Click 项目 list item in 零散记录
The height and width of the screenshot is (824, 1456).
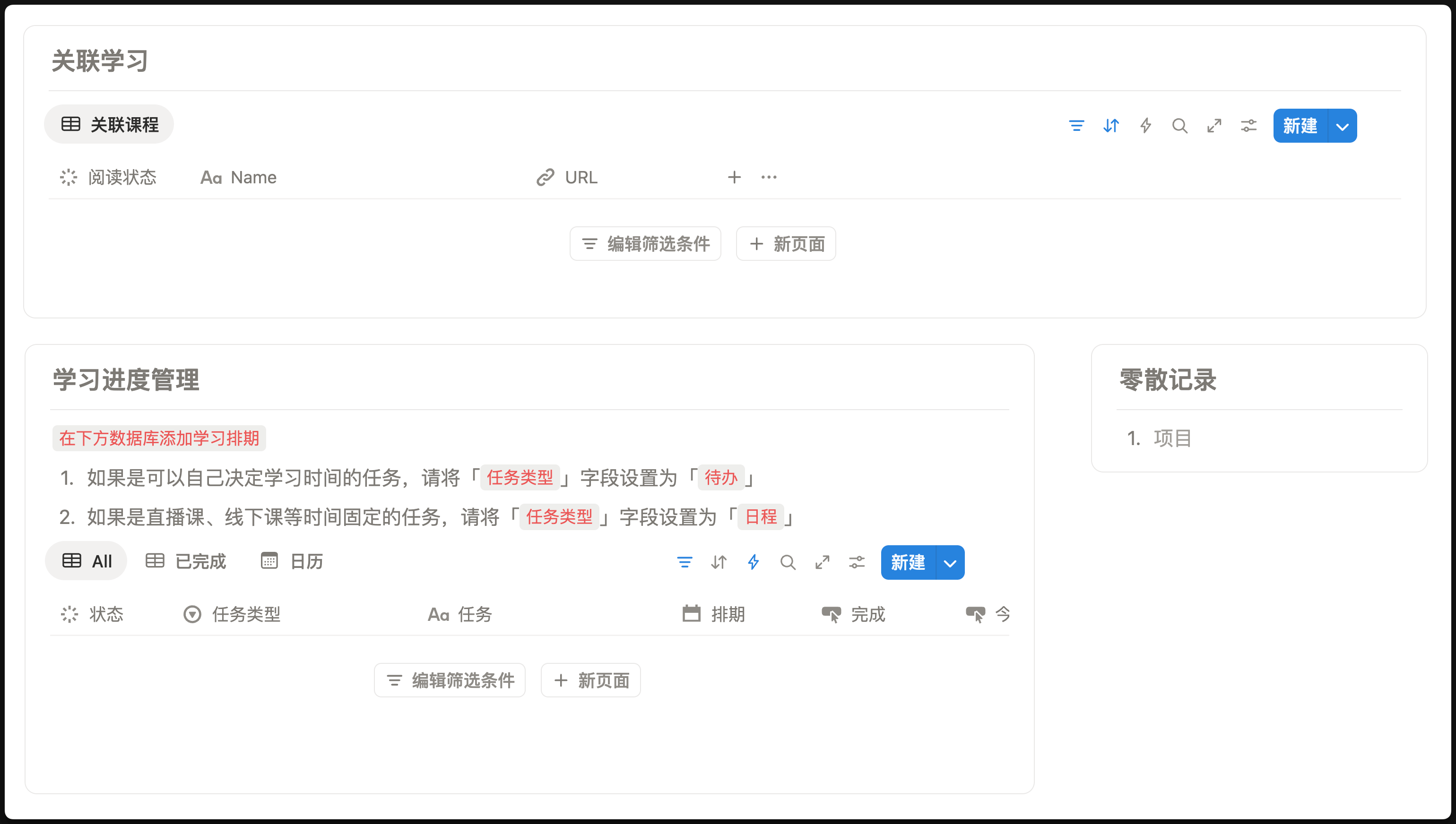1172,438
